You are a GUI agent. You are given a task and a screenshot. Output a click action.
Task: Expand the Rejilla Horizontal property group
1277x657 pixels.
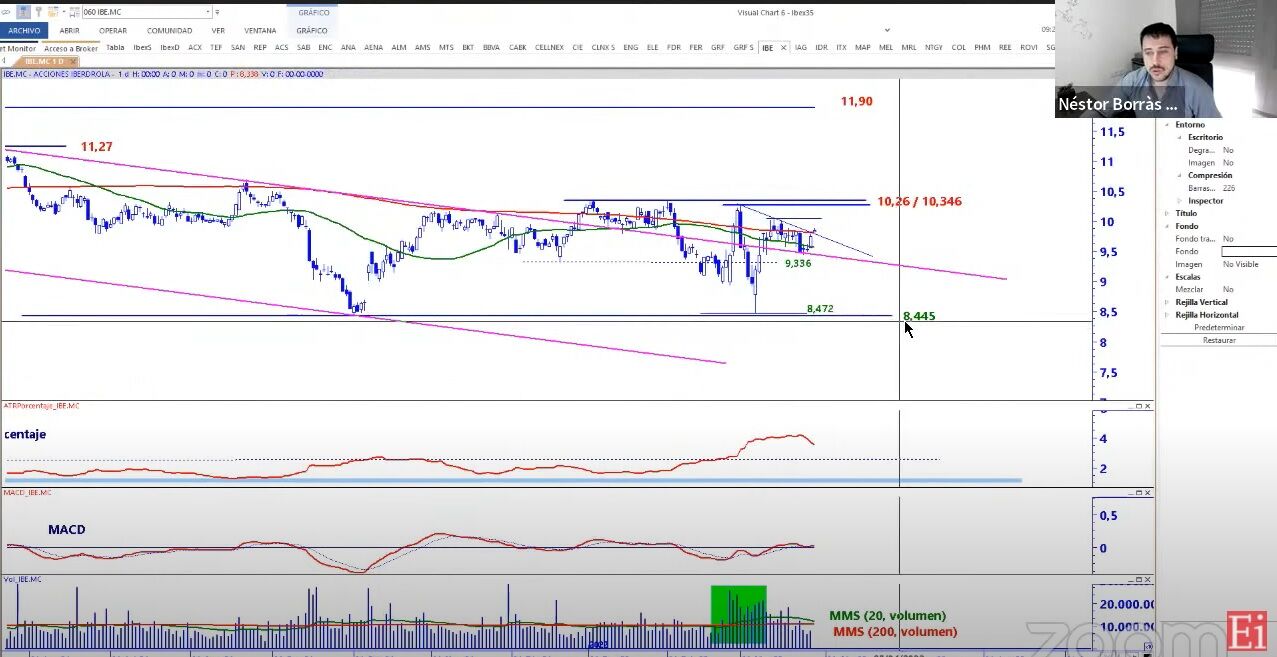1167,315
